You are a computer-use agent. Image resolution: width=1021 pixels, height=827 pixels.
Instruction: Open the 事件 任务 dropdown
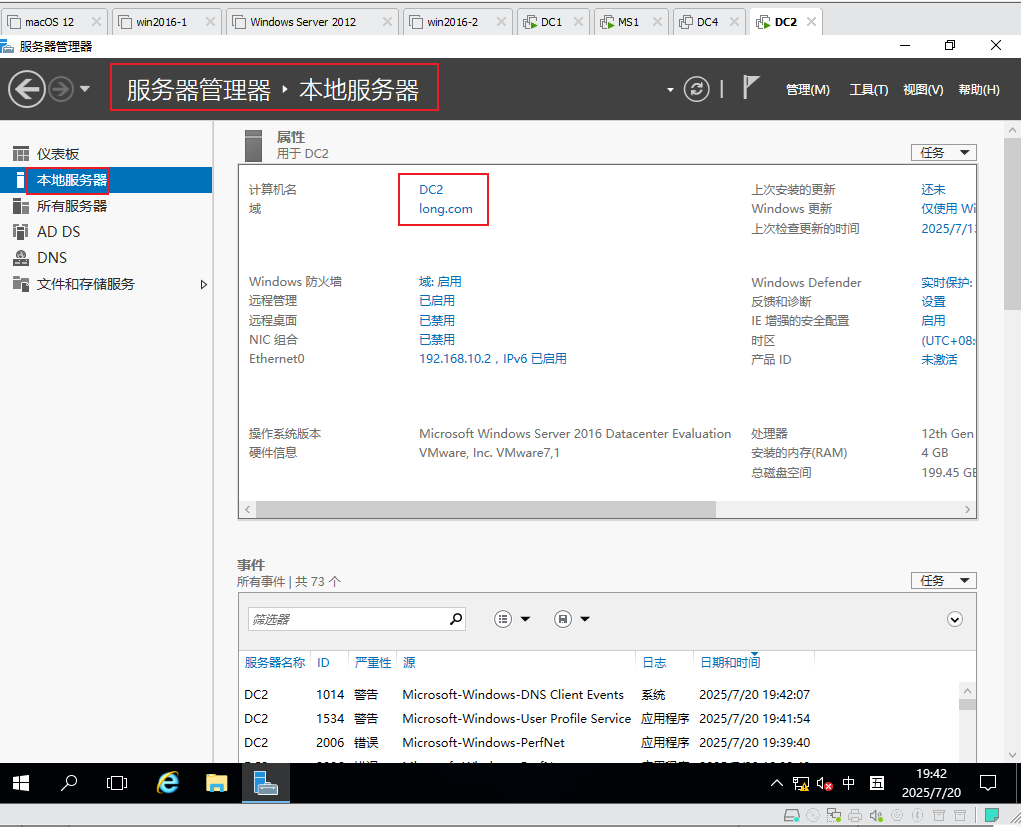(944, 580)
